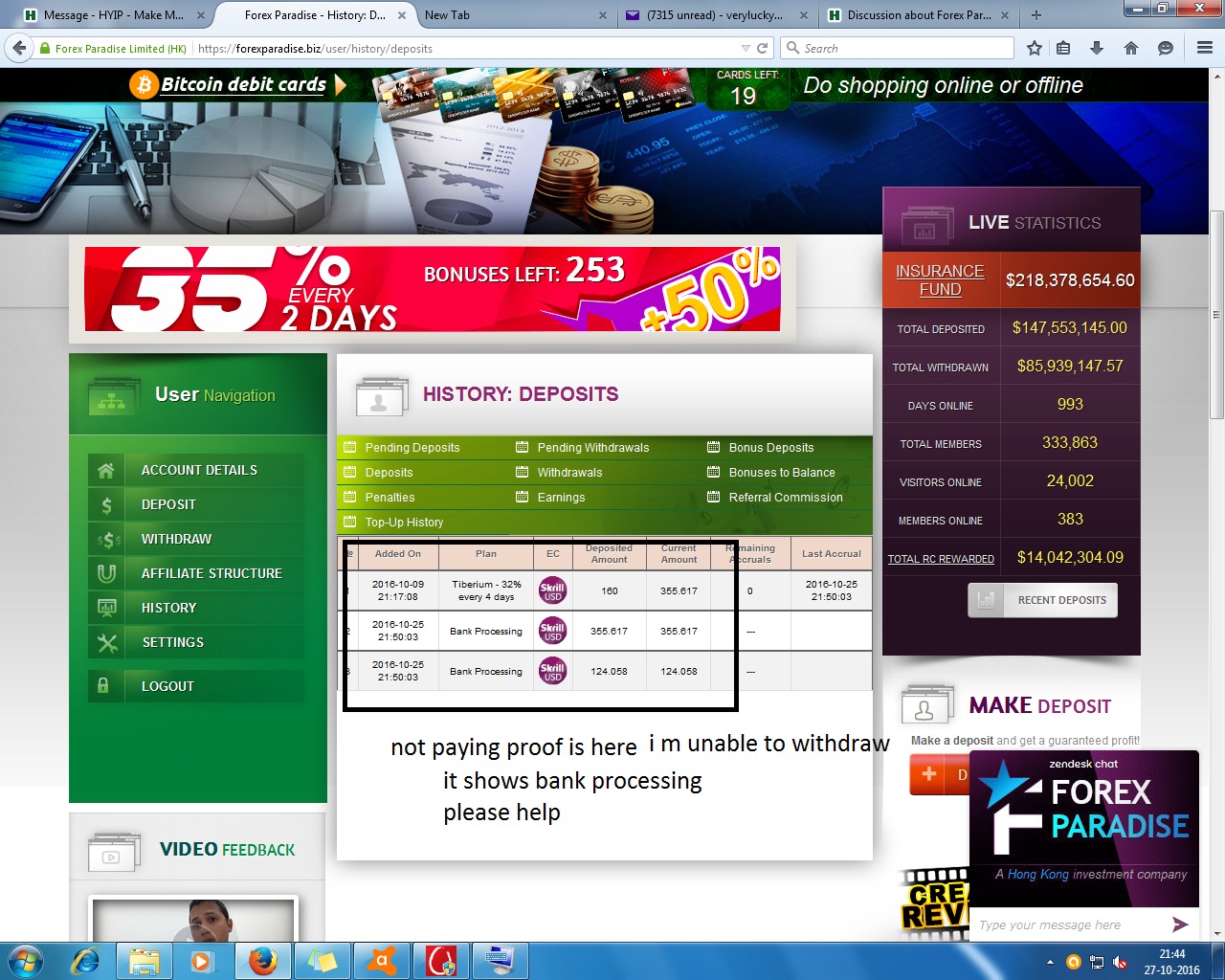Click the Windows Start button
Screen dimensions: 1225x980
tap(25, 960)
